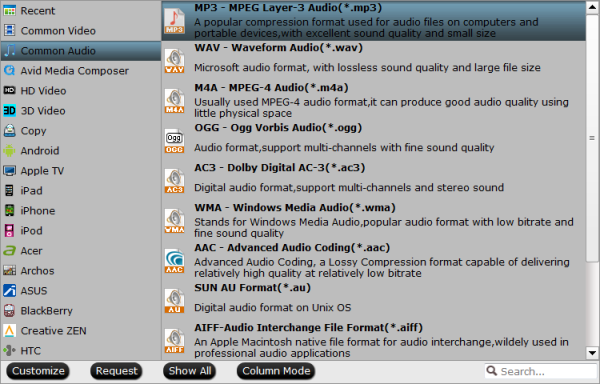Click the search magnifier icon
Screen dimensions: 600x384
(492, 371)
